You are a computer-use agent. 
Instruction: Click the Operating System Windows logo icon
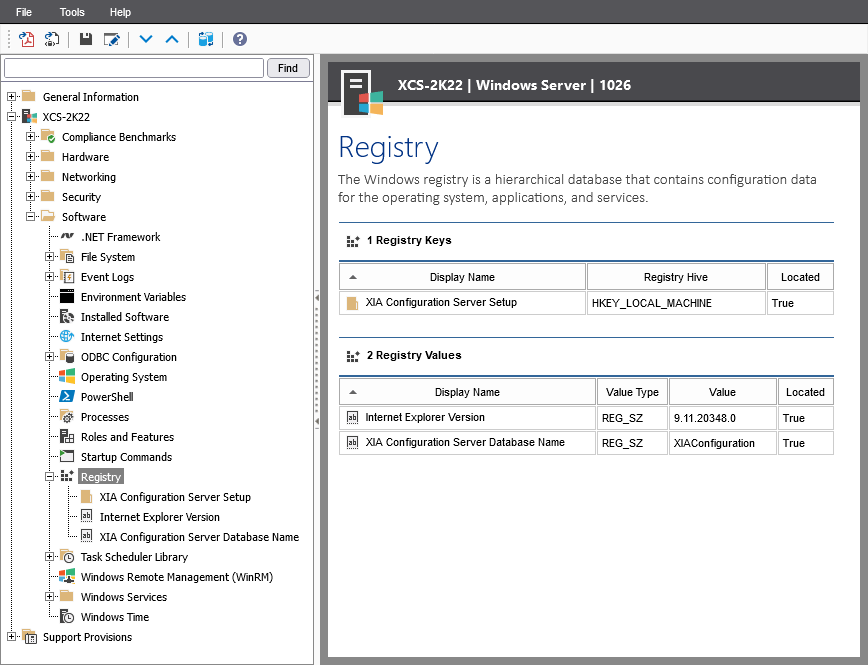[x=67, y=376]
